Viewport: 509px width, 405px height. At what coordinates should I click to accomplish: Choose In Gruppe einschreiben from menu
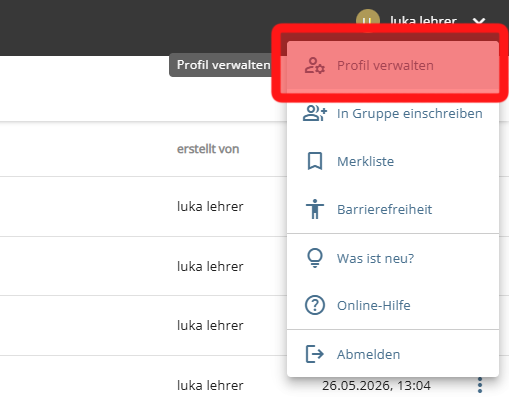(393, 114)
